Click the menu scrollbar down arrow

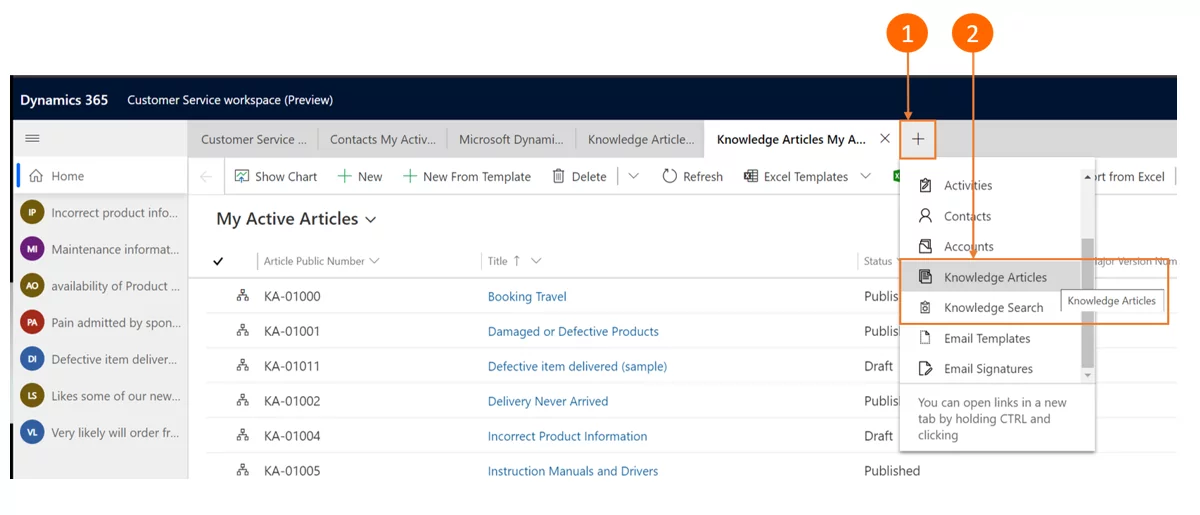(x=1088, y=374)
